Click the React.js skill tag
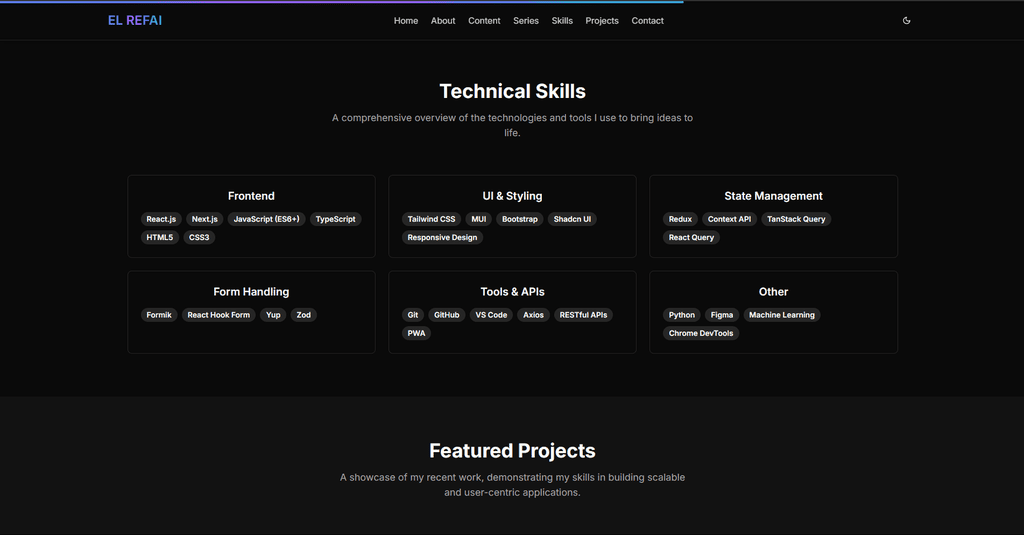Image resolution: width=1024 pixels, height=535 pixels. [161, 219]
